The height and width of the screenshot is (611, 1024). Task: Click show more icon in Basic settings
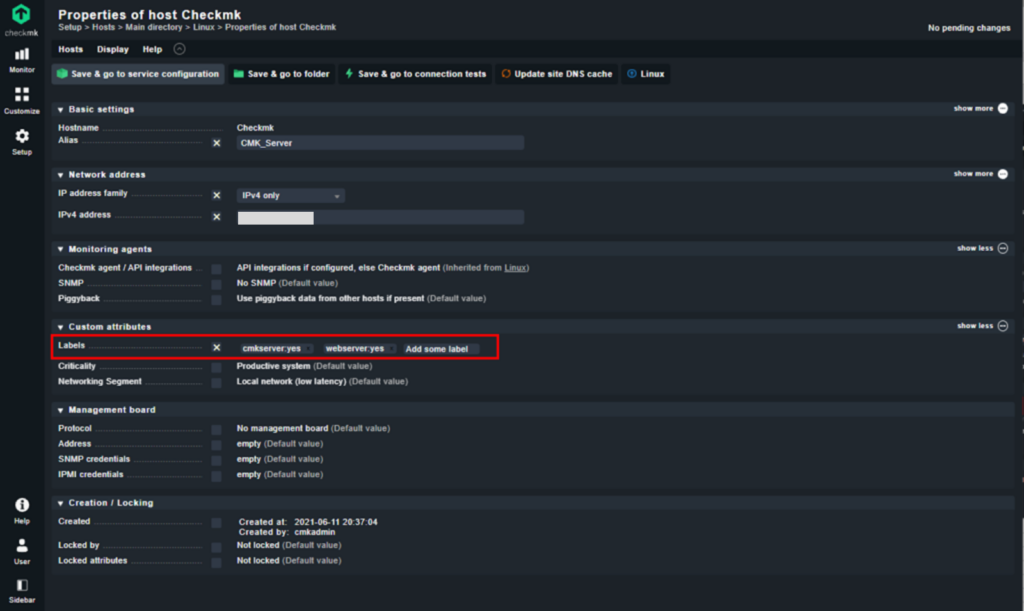(1003, 108)
